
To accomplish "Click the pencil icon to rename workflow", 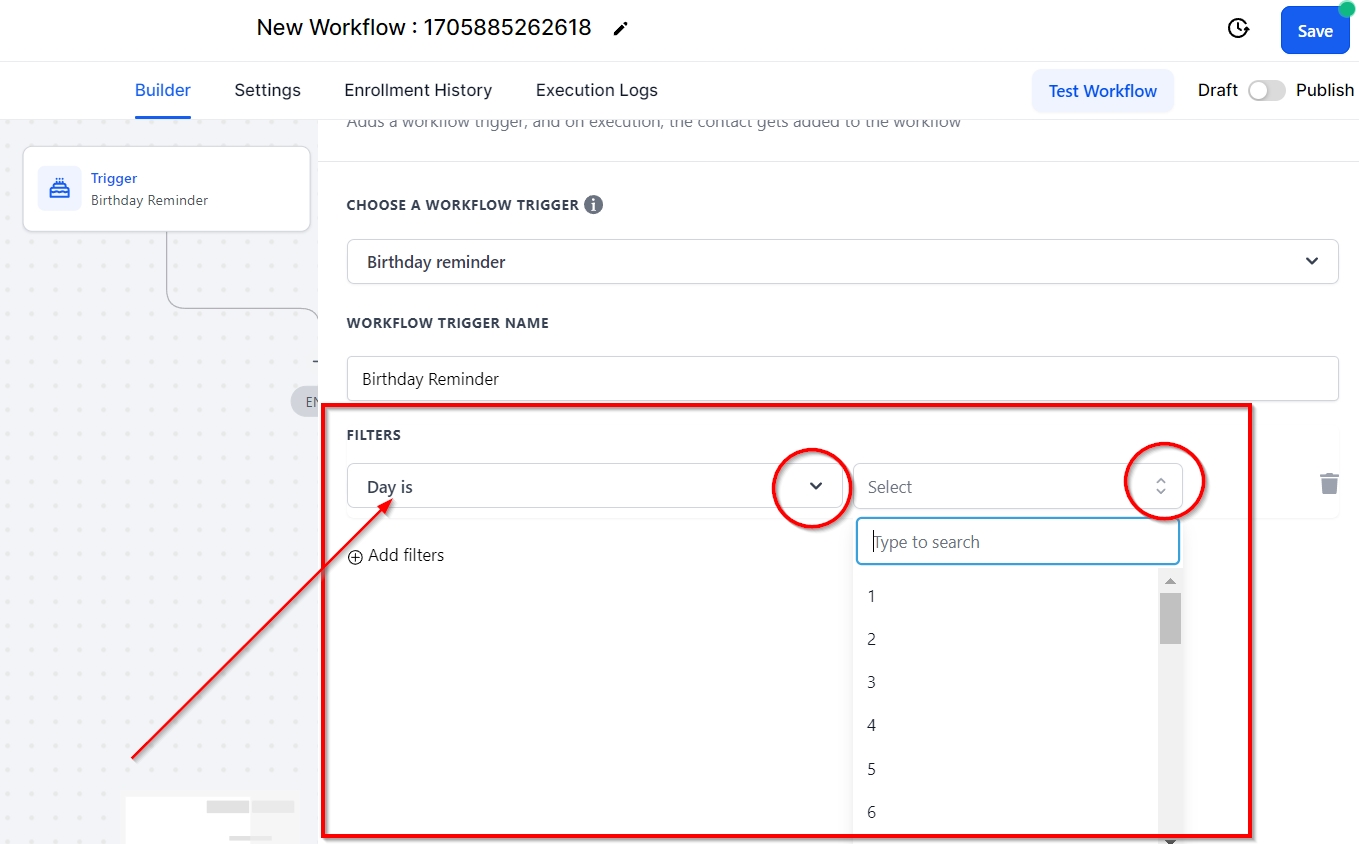I will 621,29.
